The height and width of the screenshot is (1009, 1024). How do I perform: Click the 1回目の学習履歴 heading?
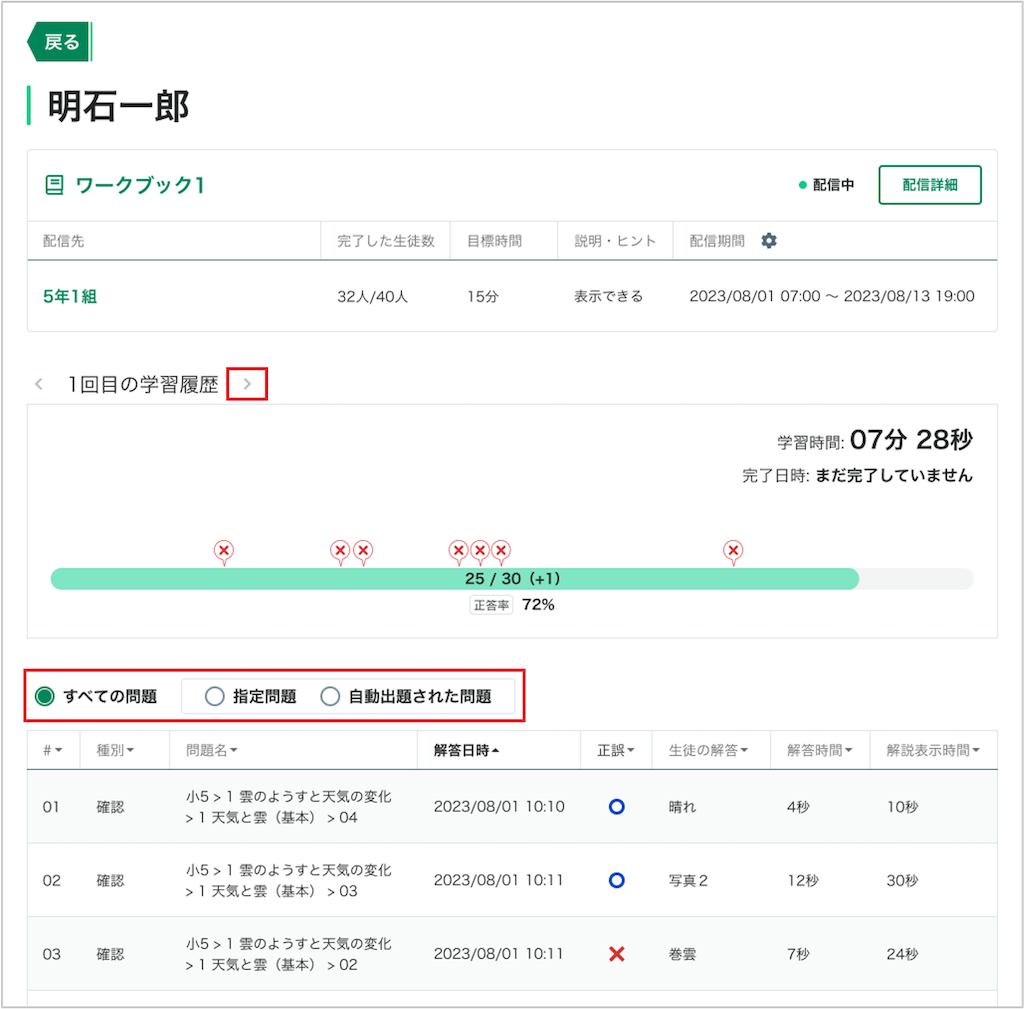(143, 384)
